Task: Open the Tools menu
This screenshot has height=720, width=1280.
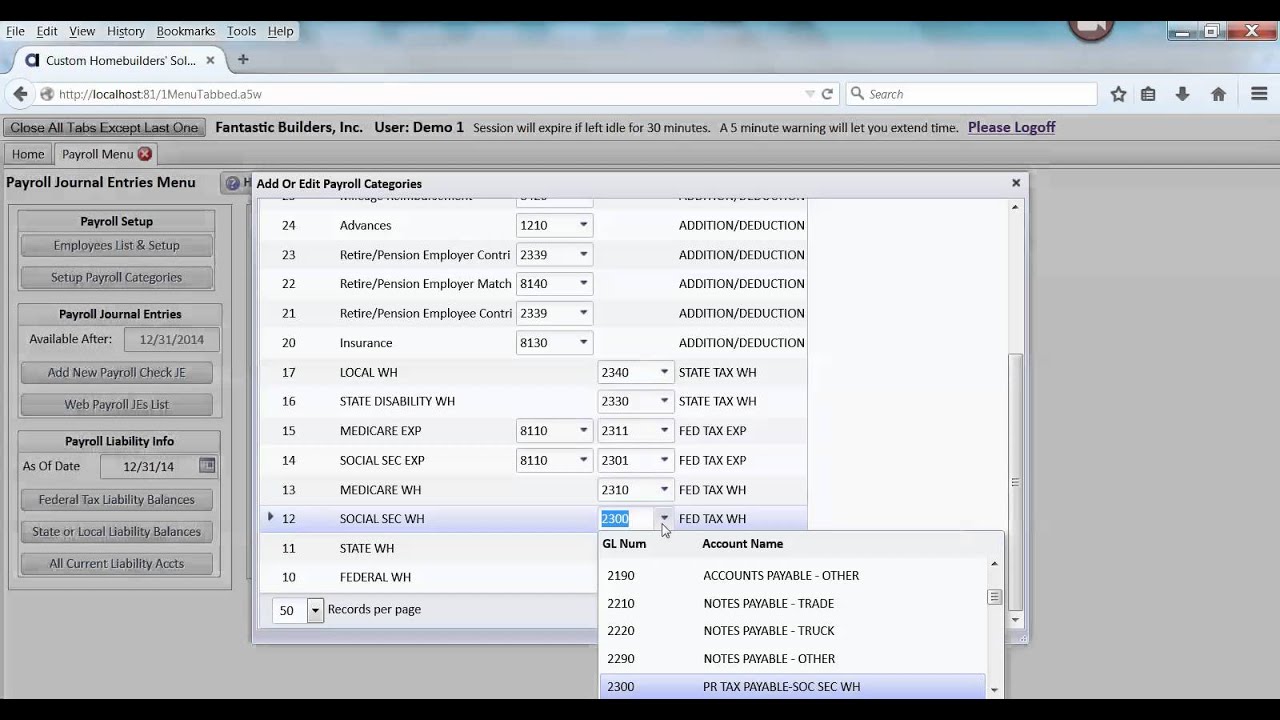Action: 241,31
